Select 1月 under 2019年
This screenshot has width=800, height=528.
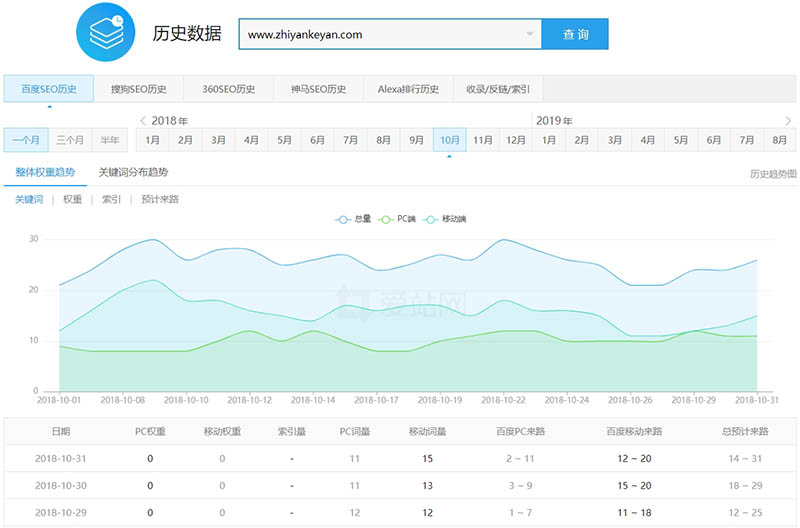pyautogui.click(x=548, y=140)
